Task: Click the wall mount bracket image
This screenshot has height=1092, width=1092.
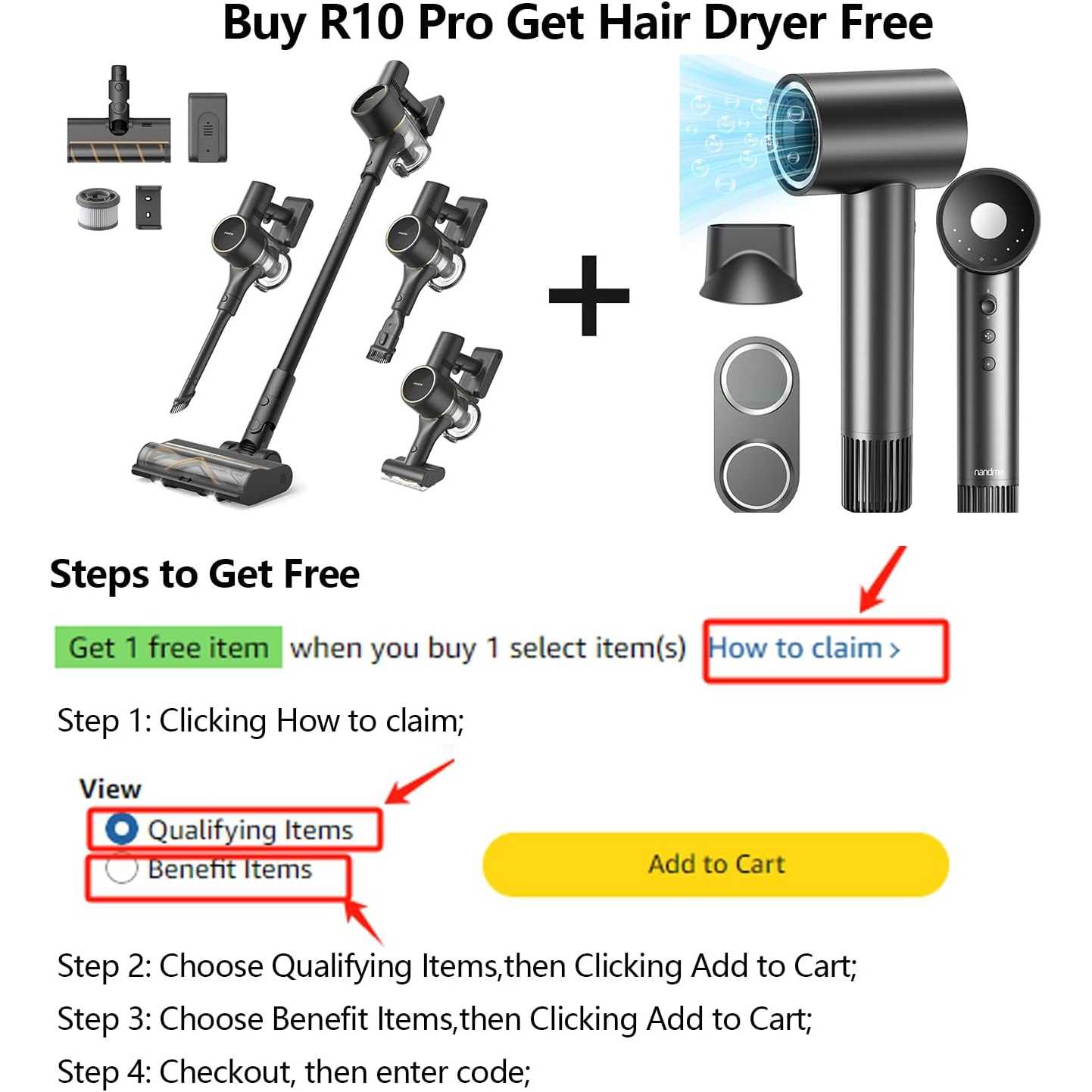Action: pos(148,207)
